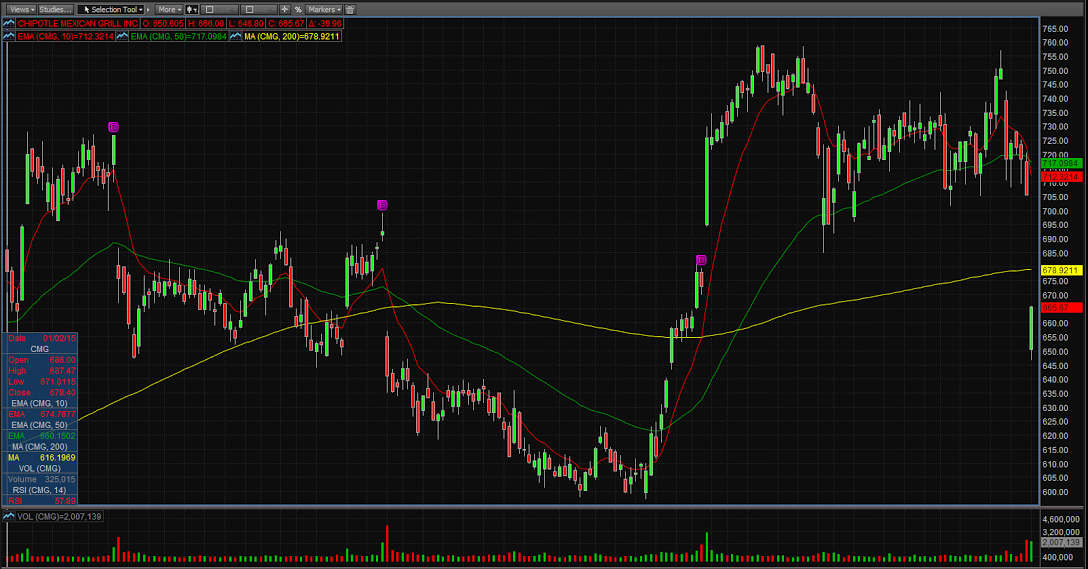Image resolution: width=1088 pixels, height=569 pixels.
Task: Toggle the crosshair cursor icon
Action: (285, 10)
